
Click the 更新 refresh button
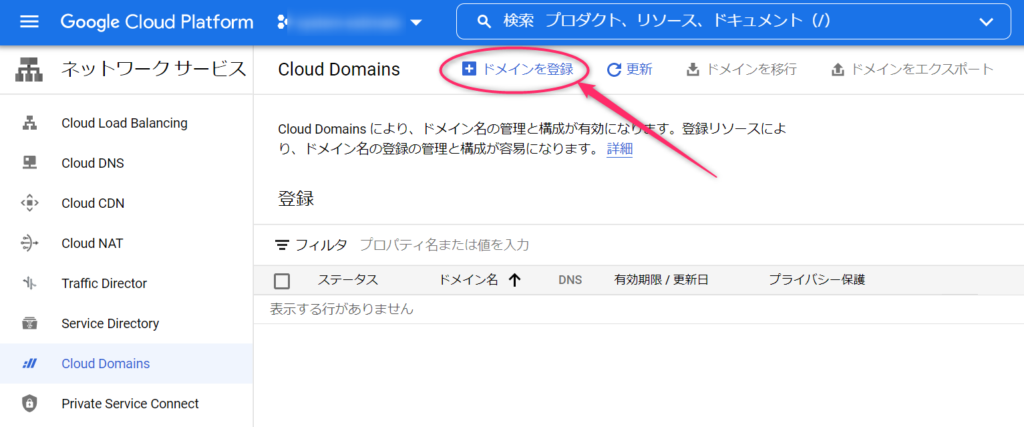(630, 69)
